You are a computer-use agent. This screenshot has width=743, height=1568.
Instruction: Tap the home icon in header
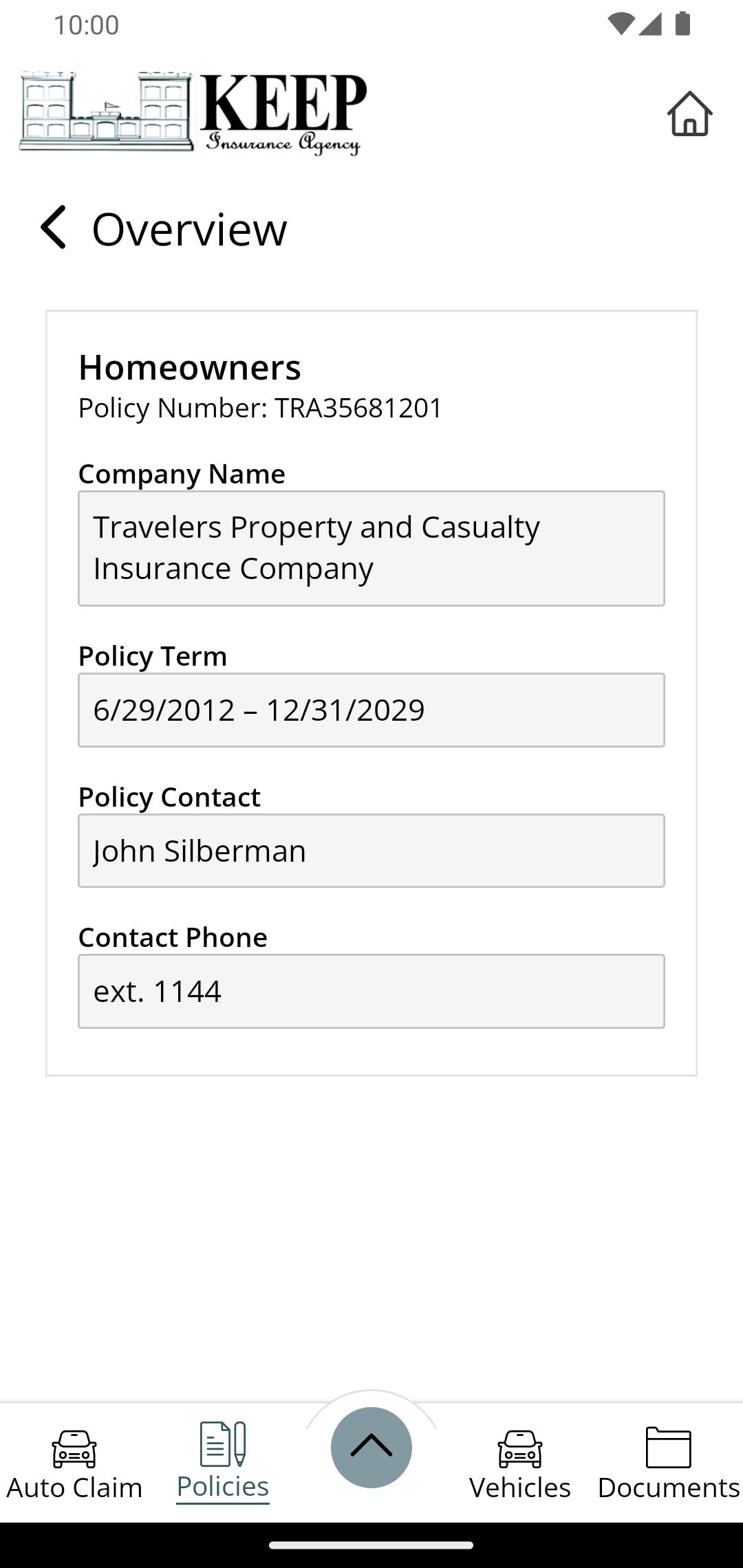689,114
